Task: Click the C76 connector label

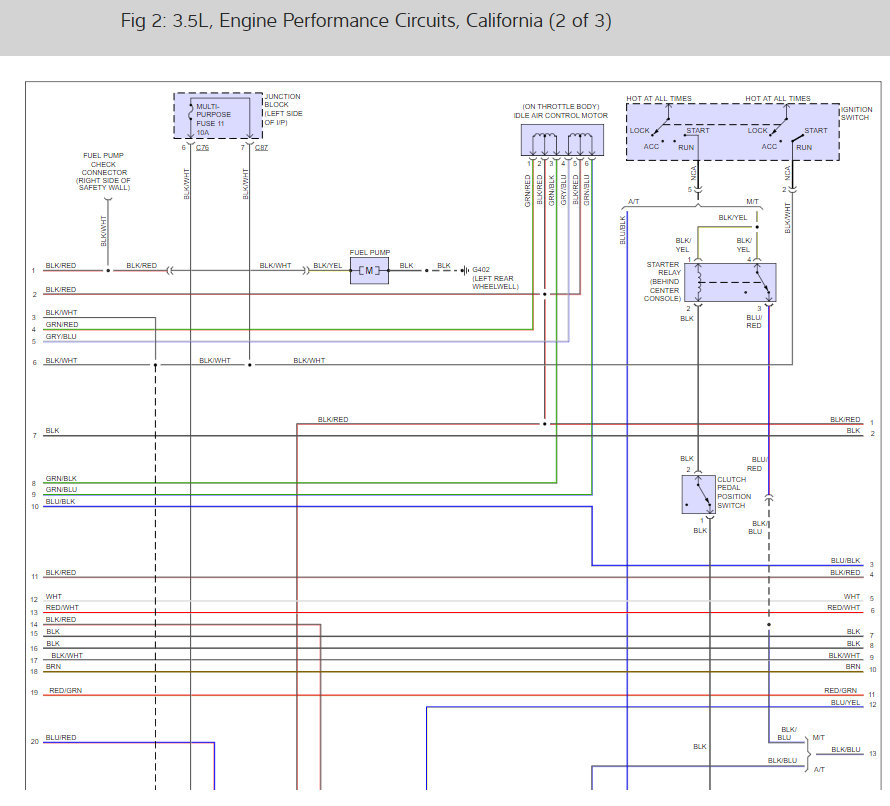Action: click(x=202, y=147)
